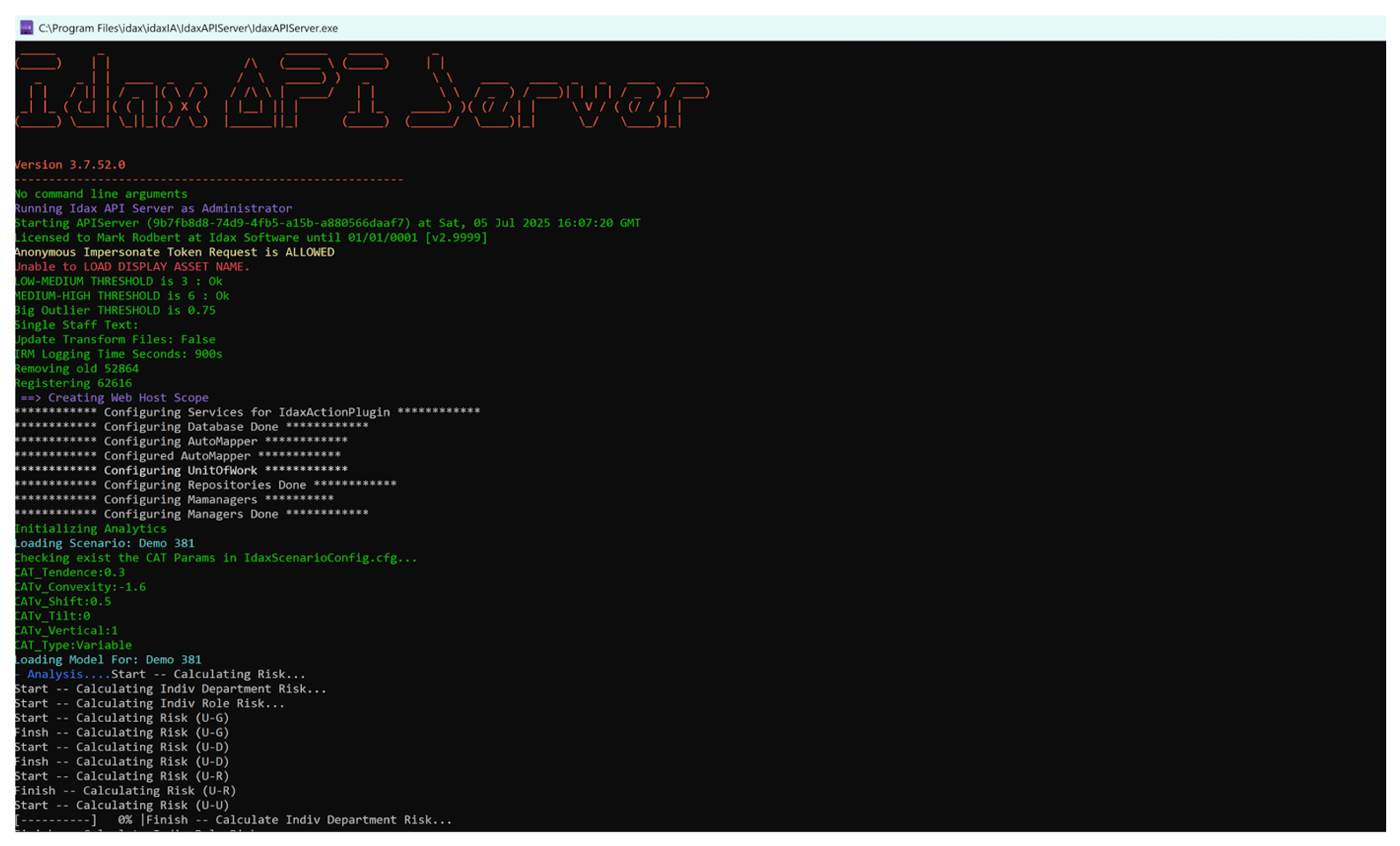Click the 'Running Idax API Server as Administrator' line

point(153,209)
